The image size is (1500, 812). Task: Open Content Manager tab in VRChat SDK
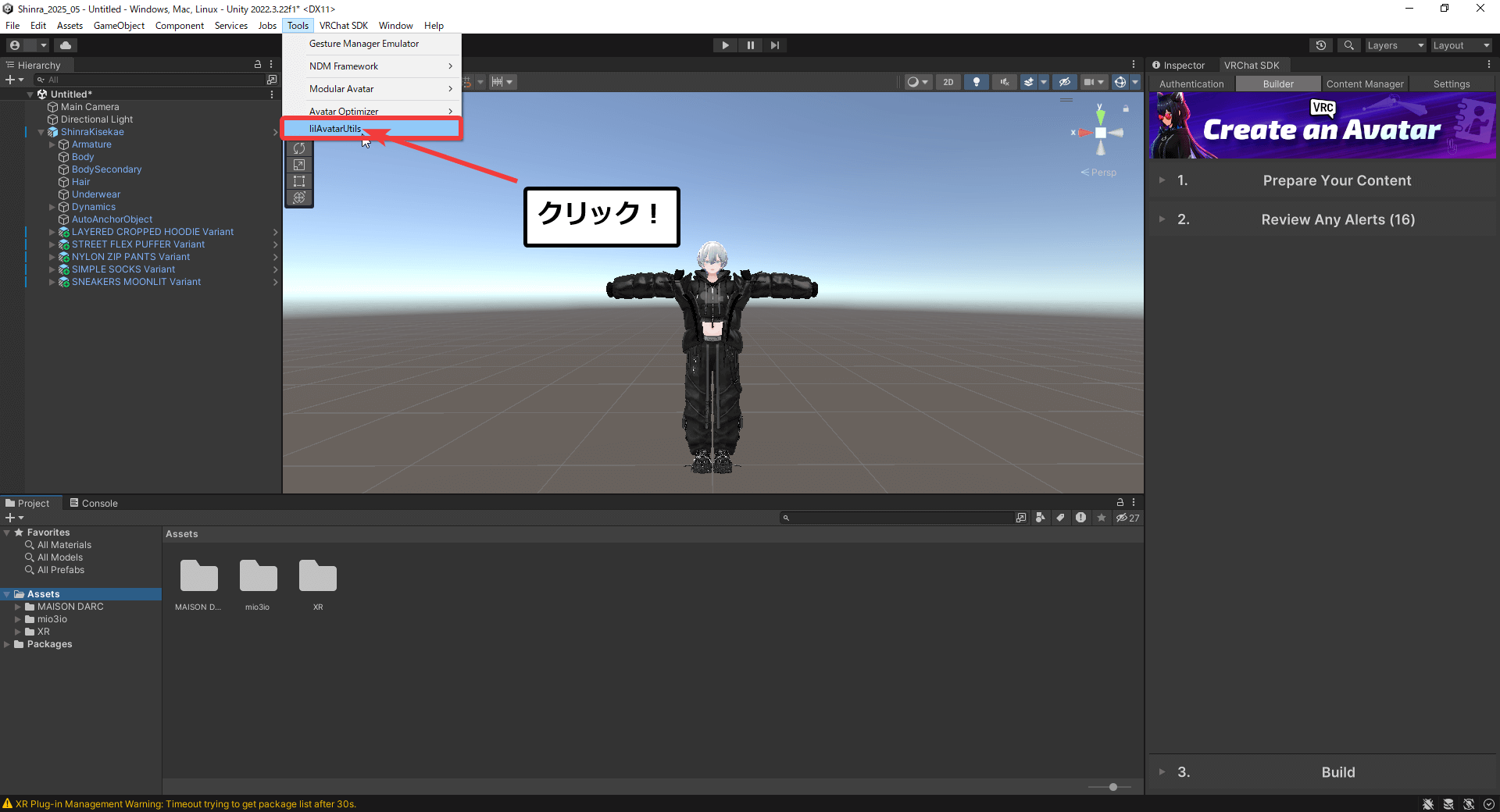(x=1364, y=84)
